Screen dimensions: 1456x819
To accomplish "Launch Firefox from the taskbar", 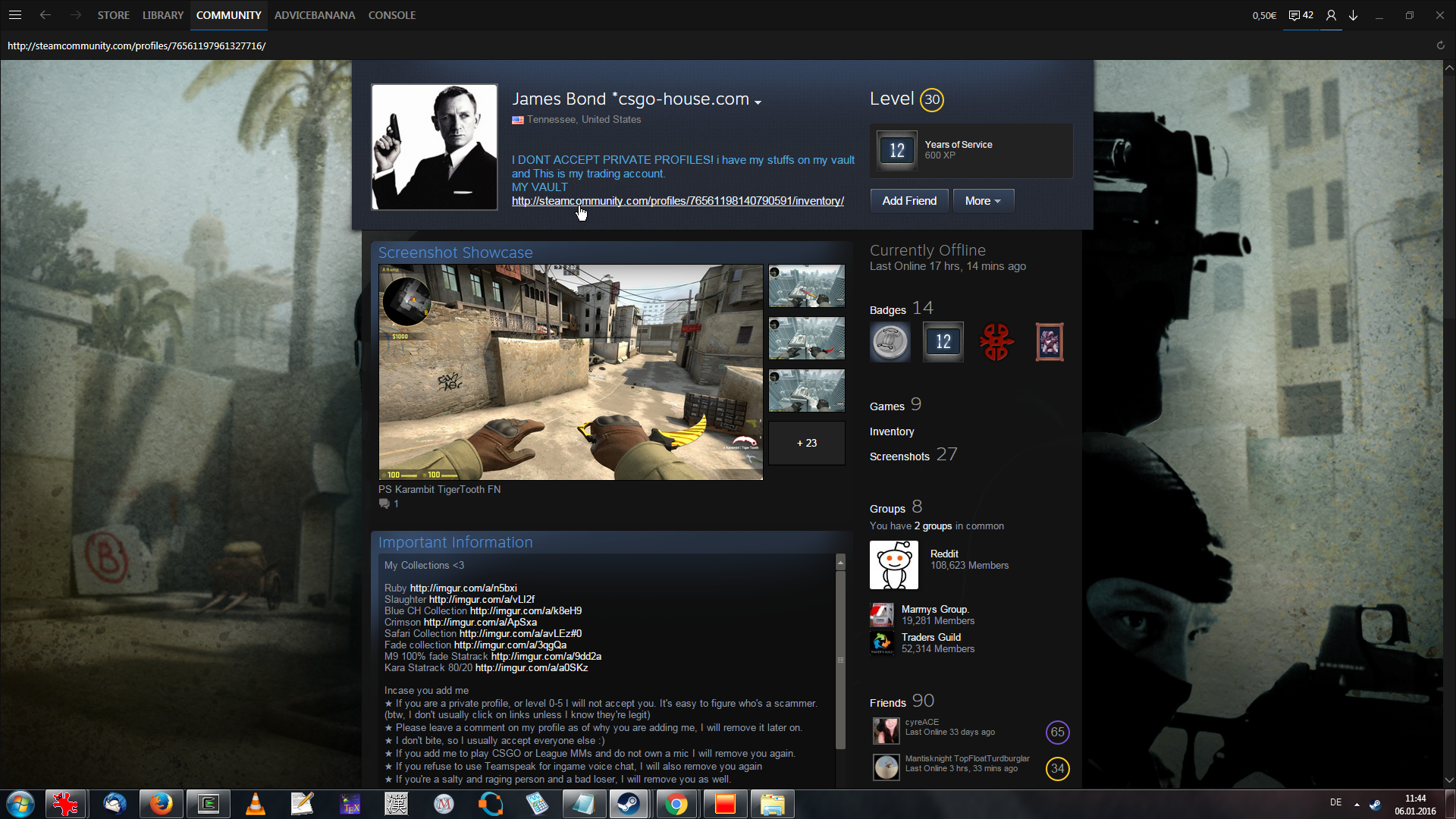I will point(161,804).
